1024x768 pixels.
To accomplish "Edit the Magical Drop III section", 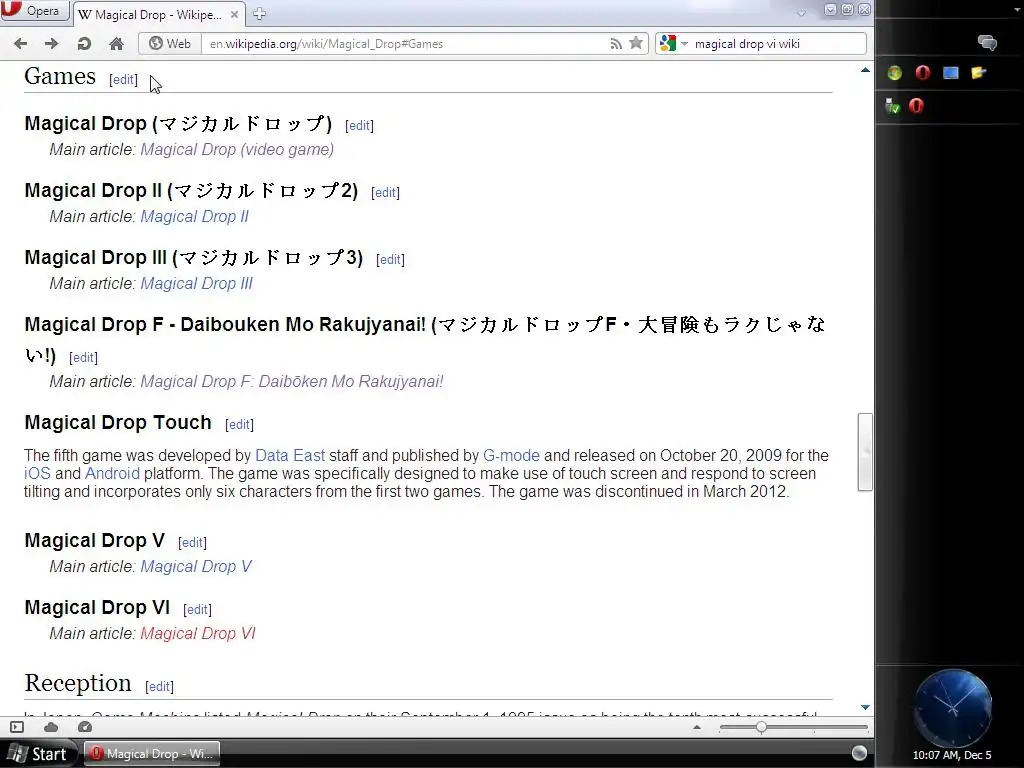I will click(391, 259).
